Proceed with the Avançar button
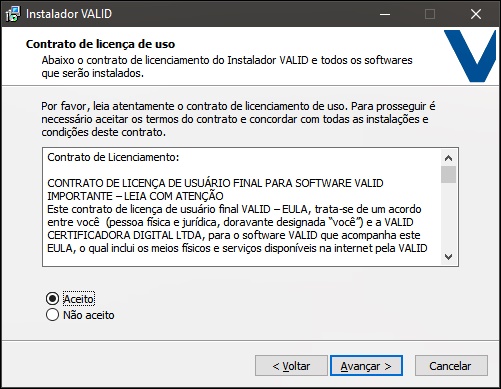 click(x=366, y=366)
